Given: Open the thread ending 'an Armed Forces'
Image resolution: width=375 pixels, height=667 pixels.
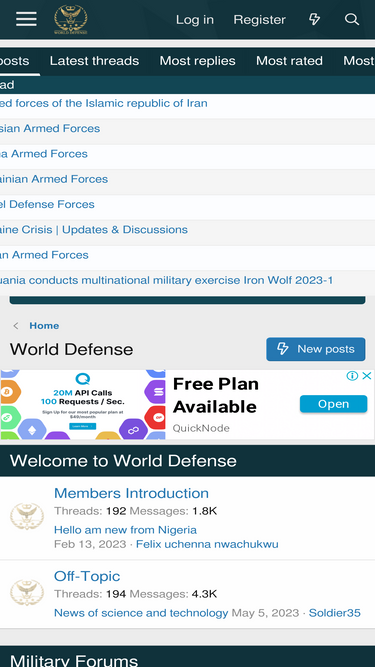Looking at the screenshot, I should (44, 255).
